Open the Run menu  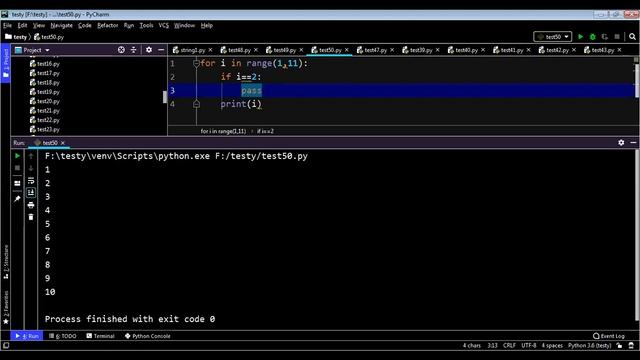click(129, 25)
